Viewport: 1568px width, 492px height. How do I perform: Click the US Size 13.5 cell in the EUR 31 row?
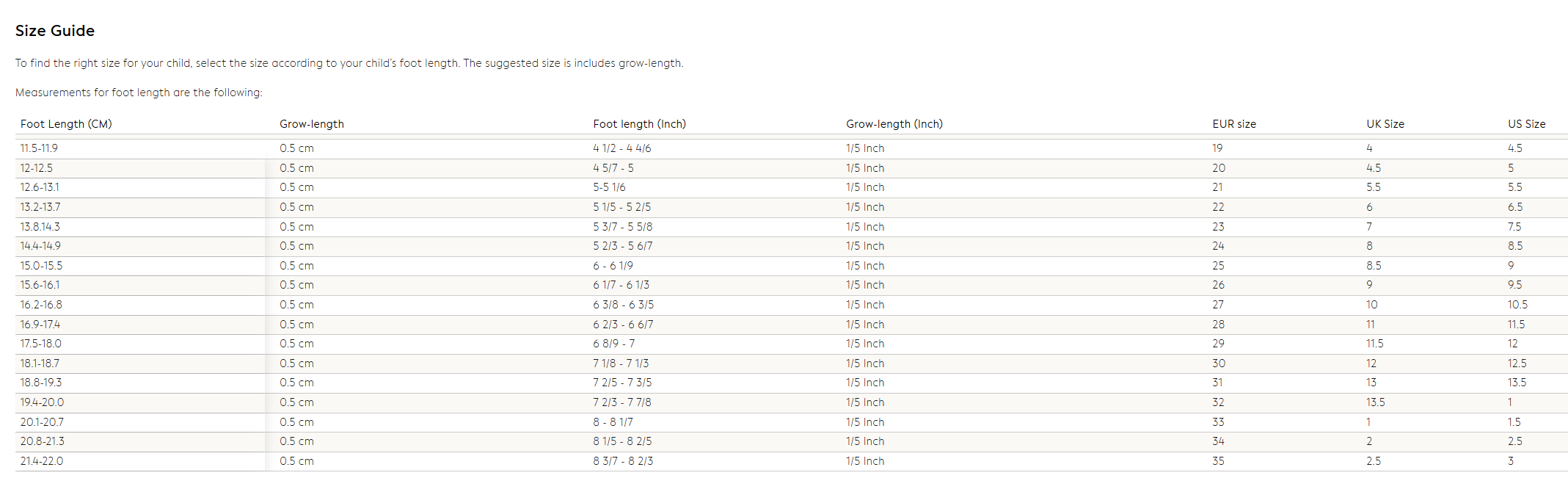click(x=1517, y=383)
